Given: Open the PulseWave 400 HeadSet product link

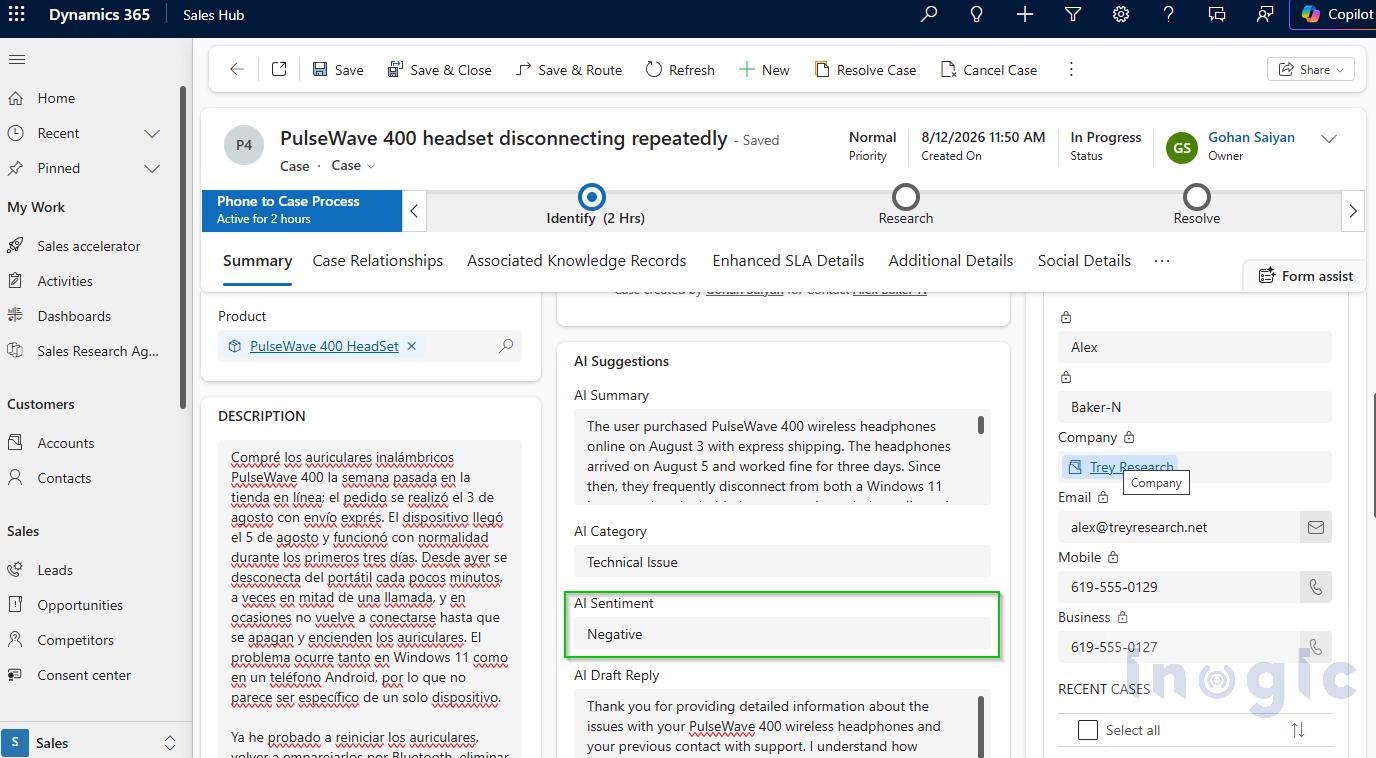Looking at the screenshot, I should pyautogui.click(x=324, y=346).
